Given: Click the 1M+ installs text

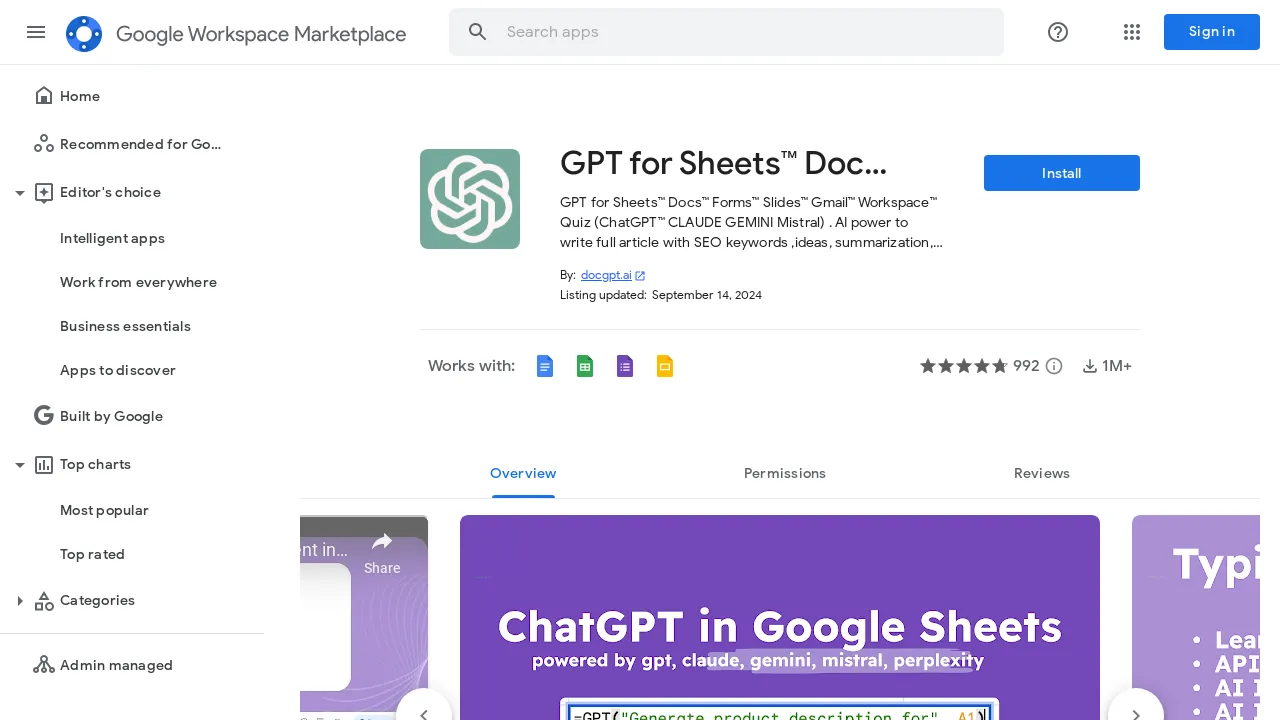Looking at the screenshot, I should click(1117, 366).
